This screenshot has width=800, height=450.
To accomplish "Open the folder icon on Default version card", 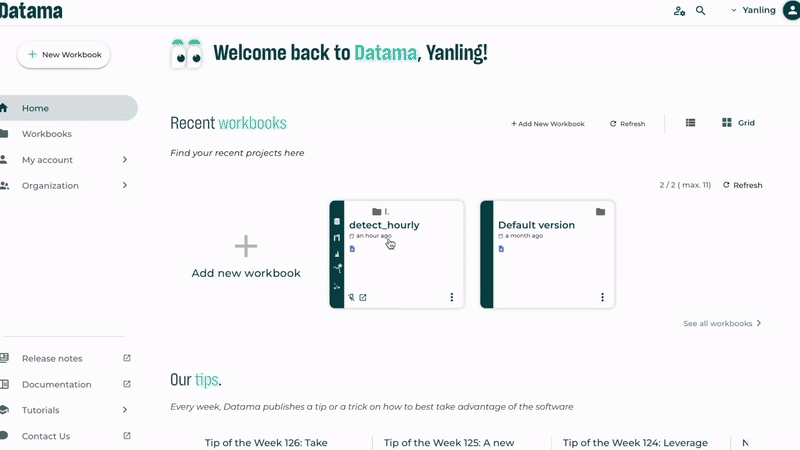I will [601, 212].
